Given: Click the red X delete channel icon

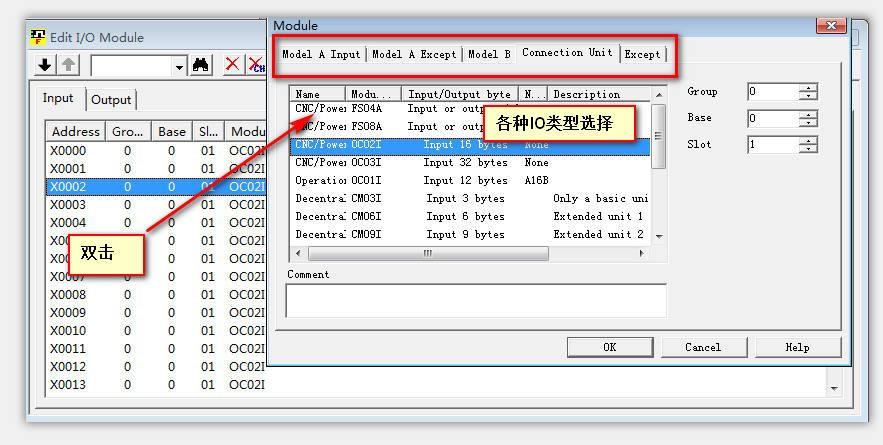Looking at the screenshot, I should tap(255, 65).
